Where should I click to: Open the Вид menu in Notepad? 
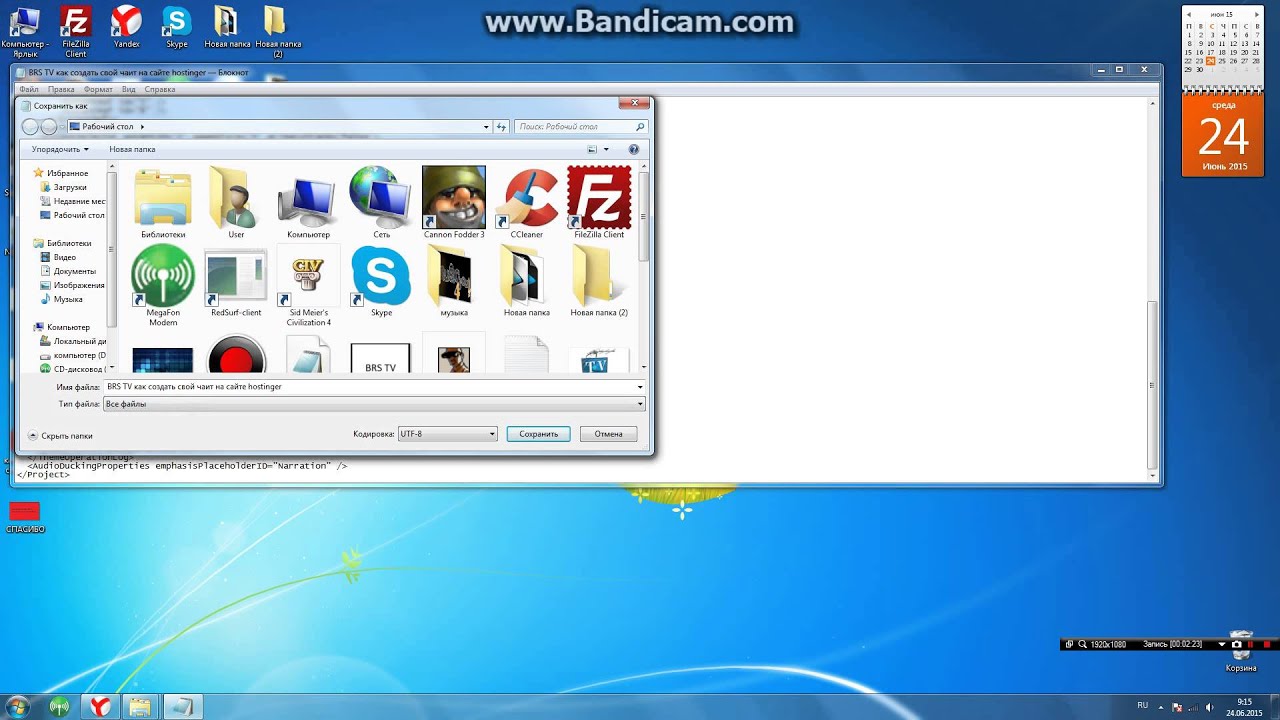click(129, 89)
